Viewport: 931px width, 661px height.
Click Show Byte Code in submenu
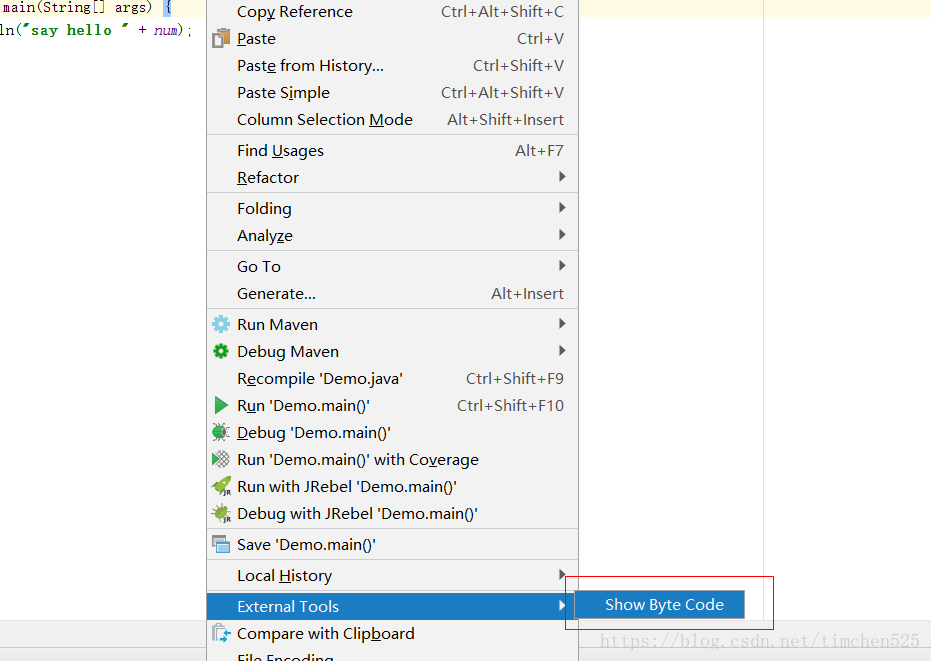pyautogui.click(x=660, y=605)
